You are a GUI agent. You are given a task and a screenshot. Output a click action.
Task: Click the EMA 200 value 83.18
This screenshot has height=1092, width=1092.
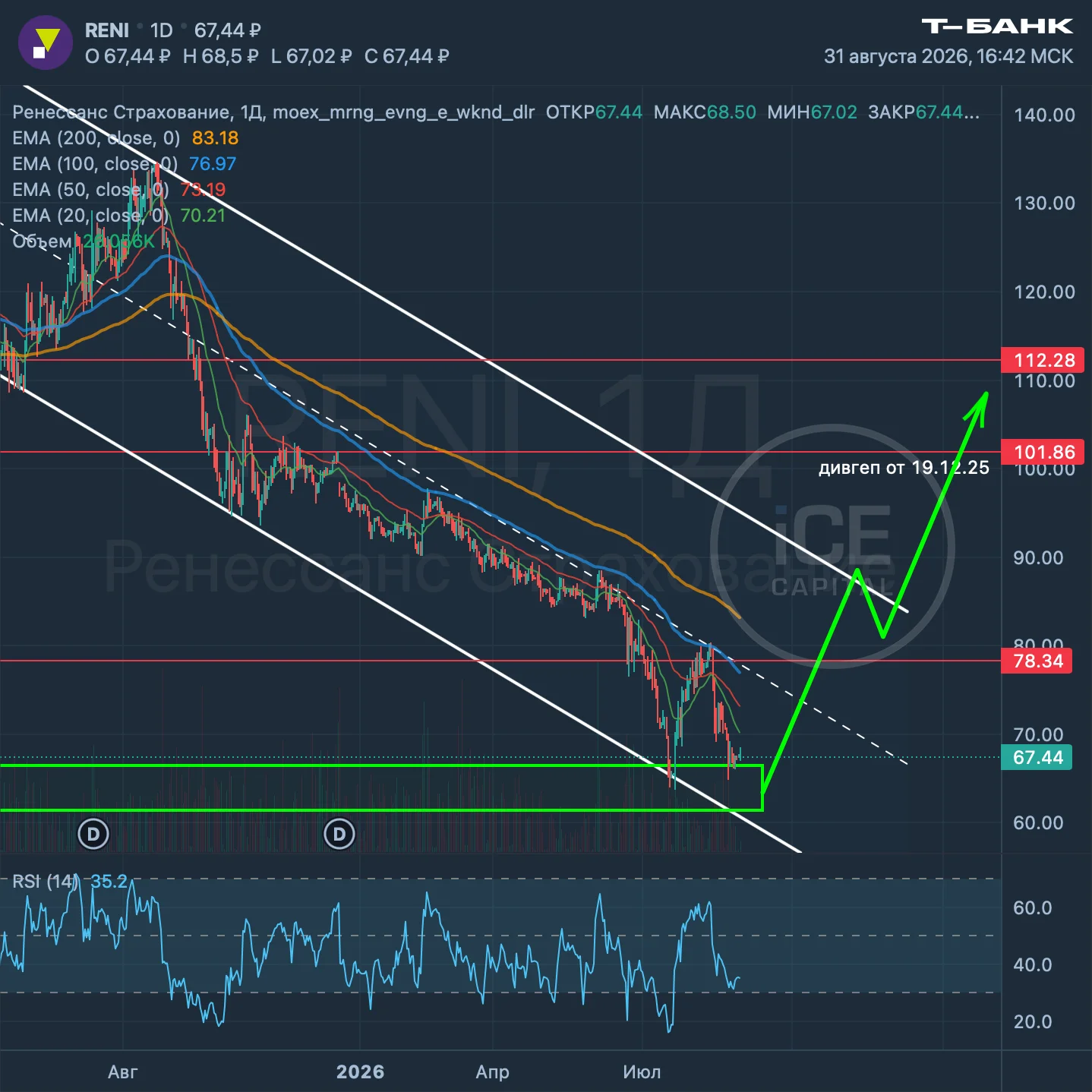pyautogui.click(x=215, y=138)
